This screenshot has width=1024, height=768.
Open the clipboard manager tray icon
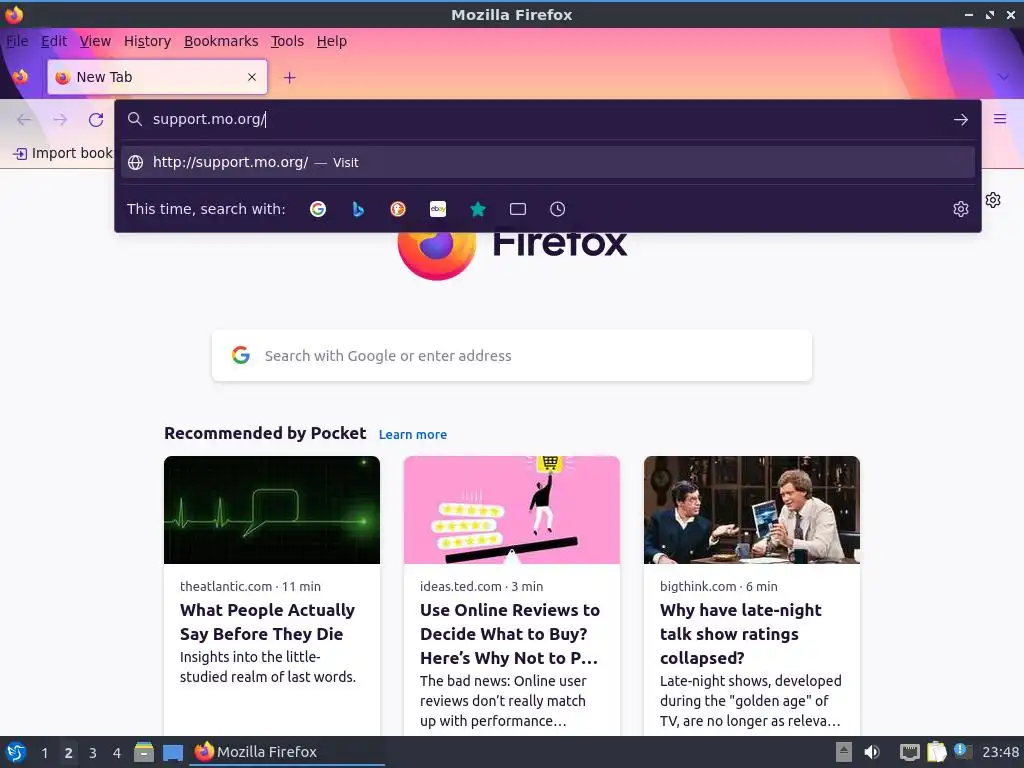936,752
